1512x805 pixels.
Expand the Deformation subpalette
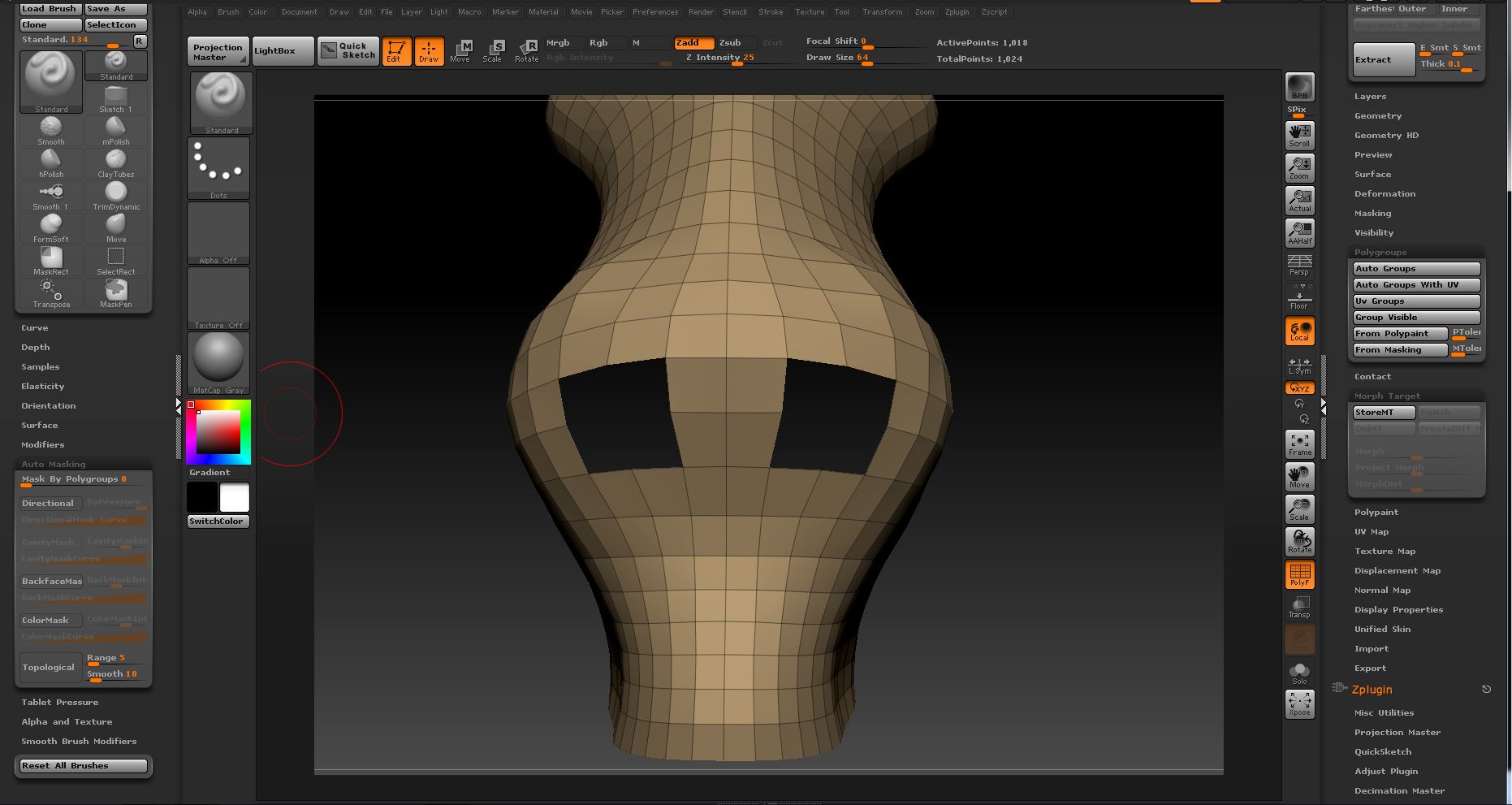coord(1385,193)
